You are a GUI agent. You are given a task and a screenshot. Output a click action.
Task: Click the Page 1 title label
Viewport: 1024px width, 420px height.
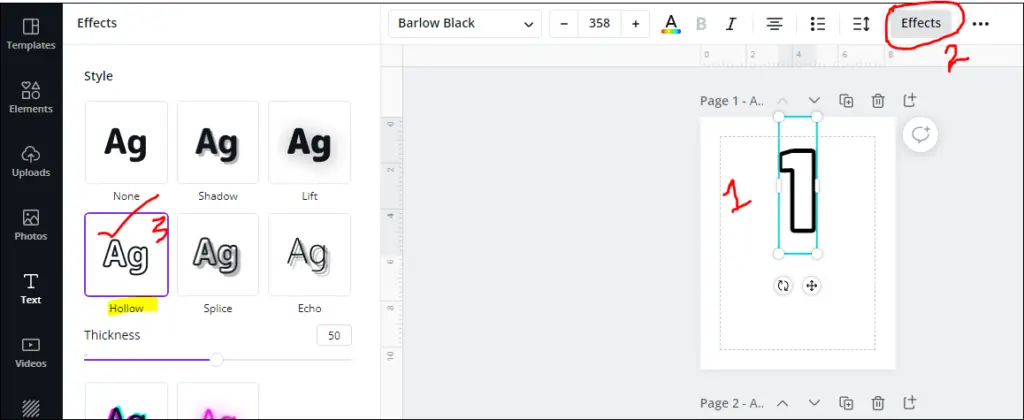731,101
